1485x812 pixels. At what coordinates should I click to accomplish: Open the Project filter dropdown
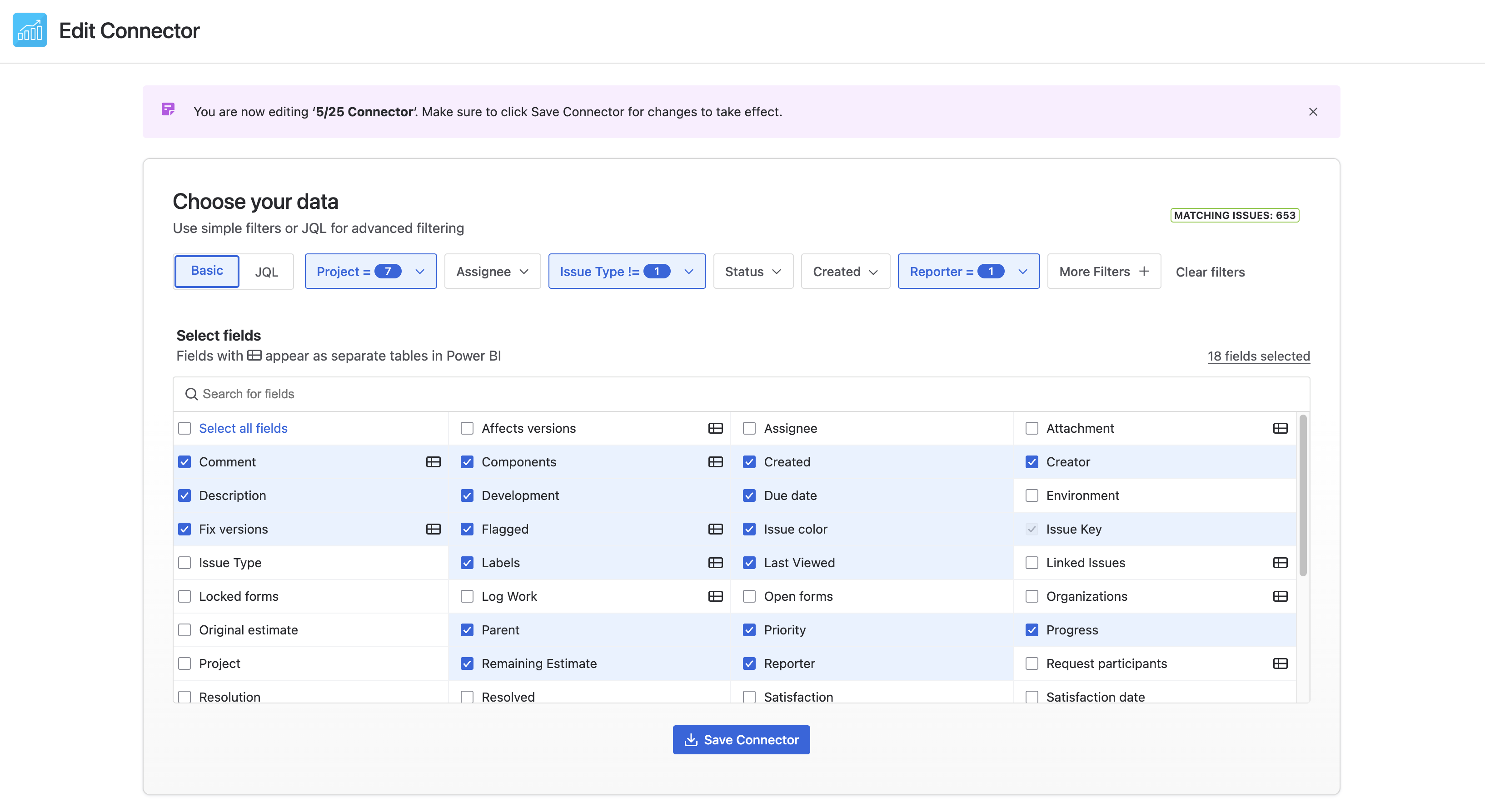click(371, 272)
